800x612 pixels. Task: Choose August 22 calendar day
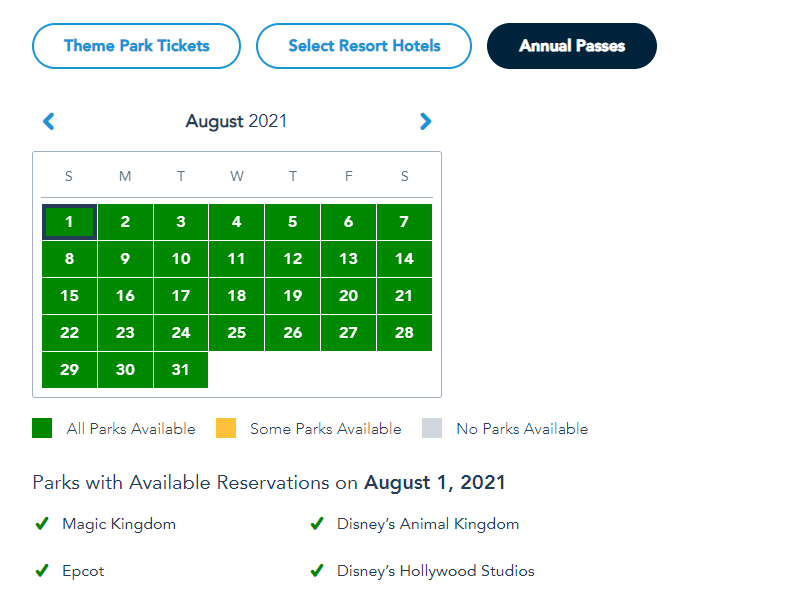coord(69,333)
